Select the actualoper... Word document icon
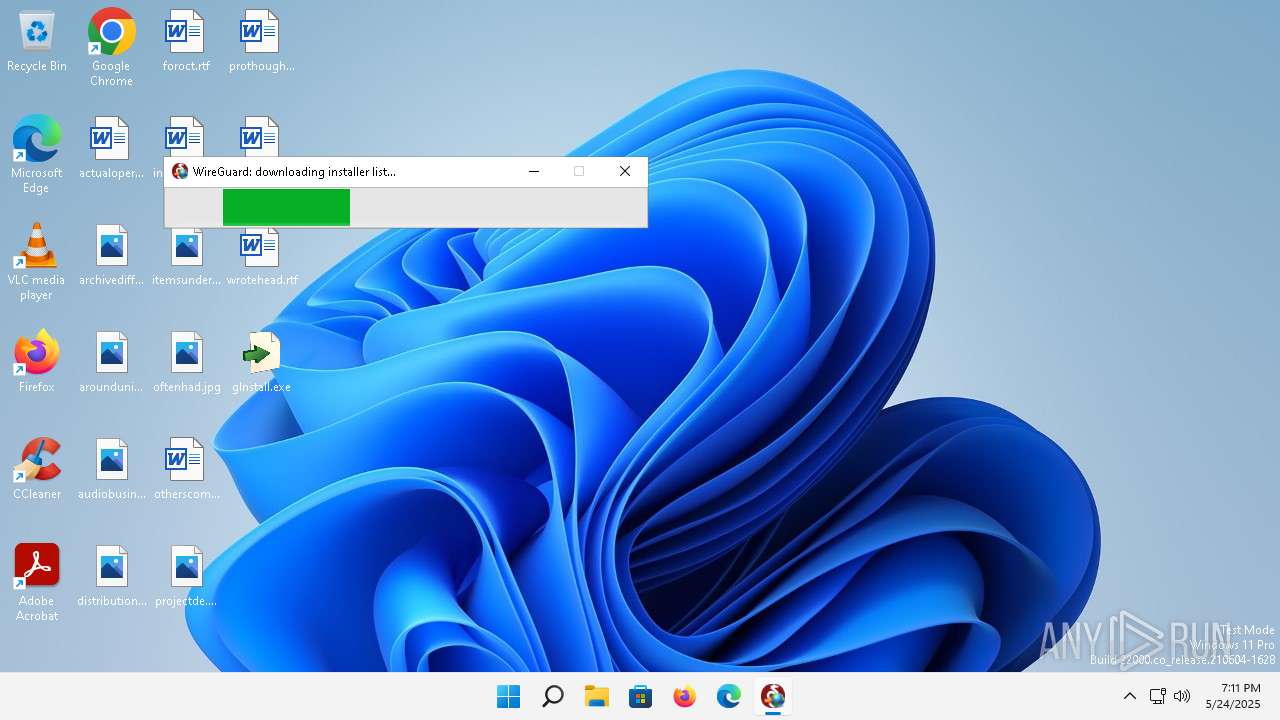This screenshot has height=720, width=1280. (x=111, y=149)
